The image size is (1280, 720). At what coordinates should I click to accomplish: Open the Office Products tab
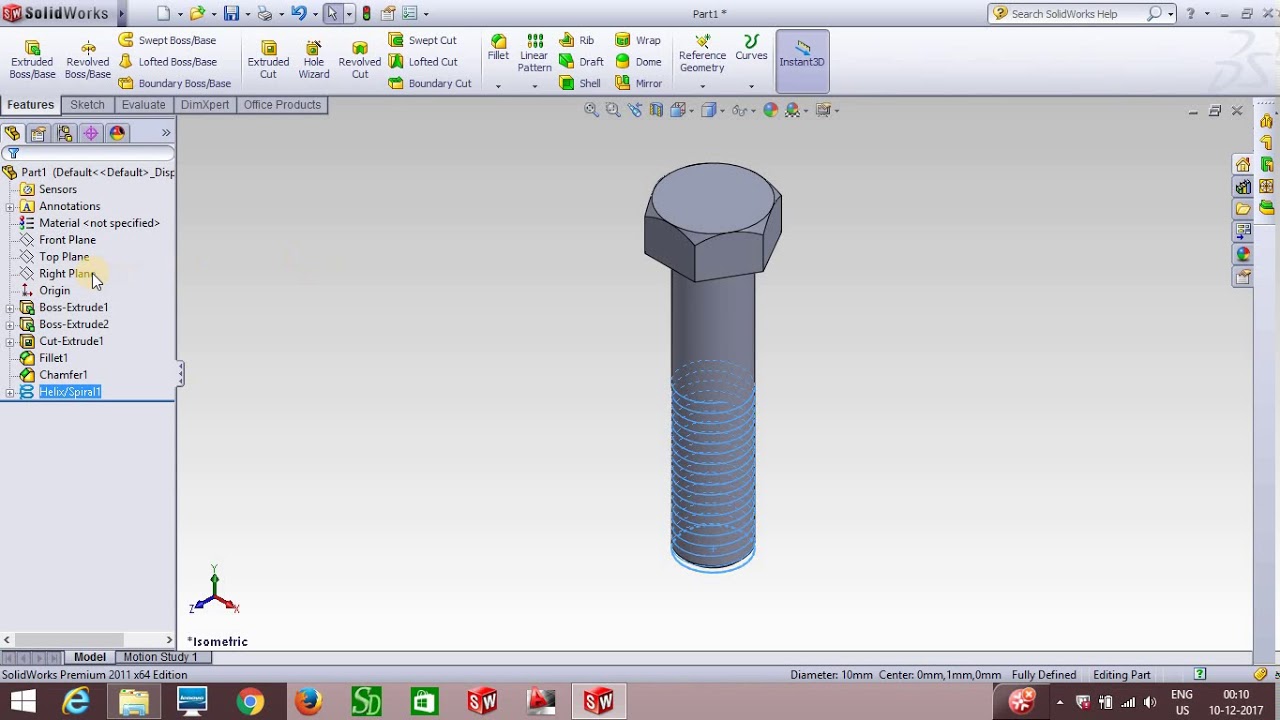click(282, 105)
